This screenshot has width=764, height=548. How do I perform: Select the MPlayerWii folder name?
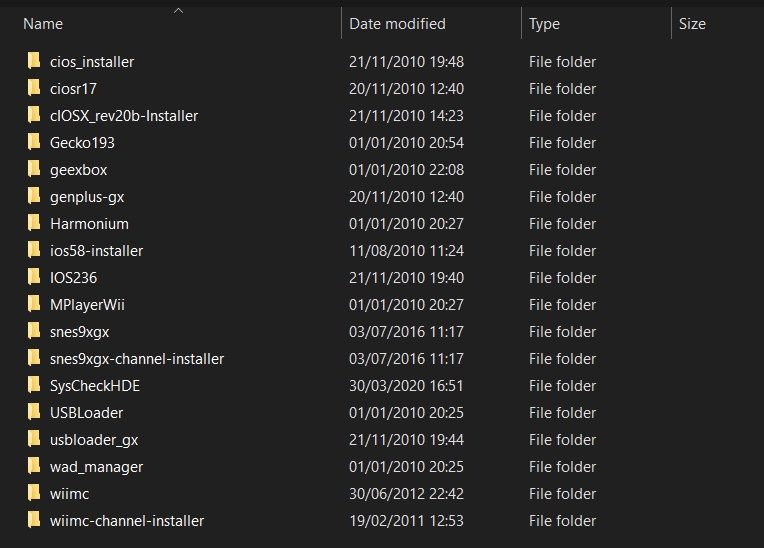pyautogui.click(x=87, y=305)
